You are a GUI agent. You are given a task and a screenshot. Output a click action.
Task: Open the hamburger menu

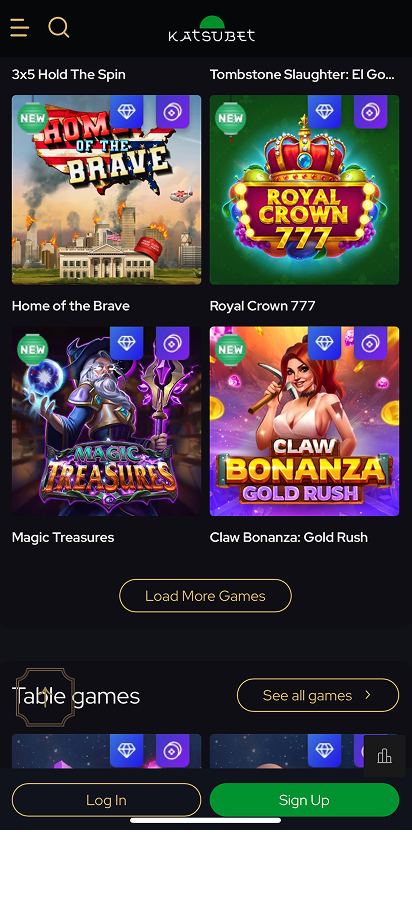pos(19,27)
